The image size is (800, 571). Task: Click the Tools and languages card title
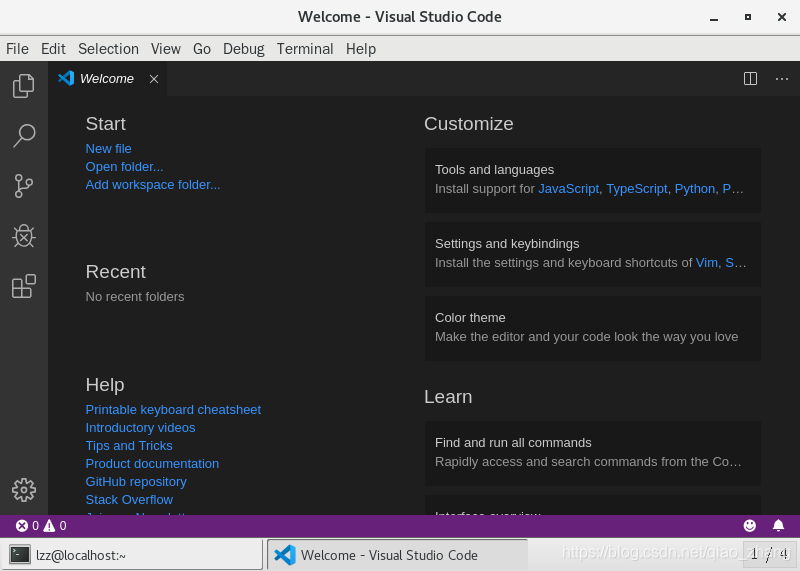tap(494, 169)
